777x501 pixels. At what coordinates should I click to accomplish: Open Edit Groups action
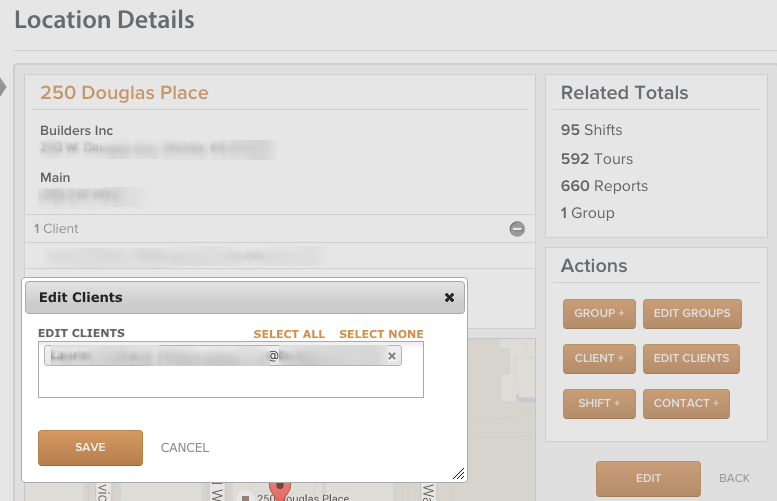(692, 314)
